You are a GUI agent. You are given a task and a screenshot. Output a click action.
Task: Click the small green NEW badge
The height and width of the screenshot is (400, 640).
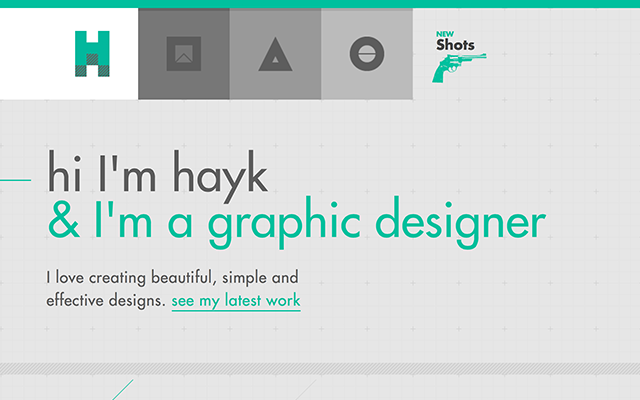point(446,35)
